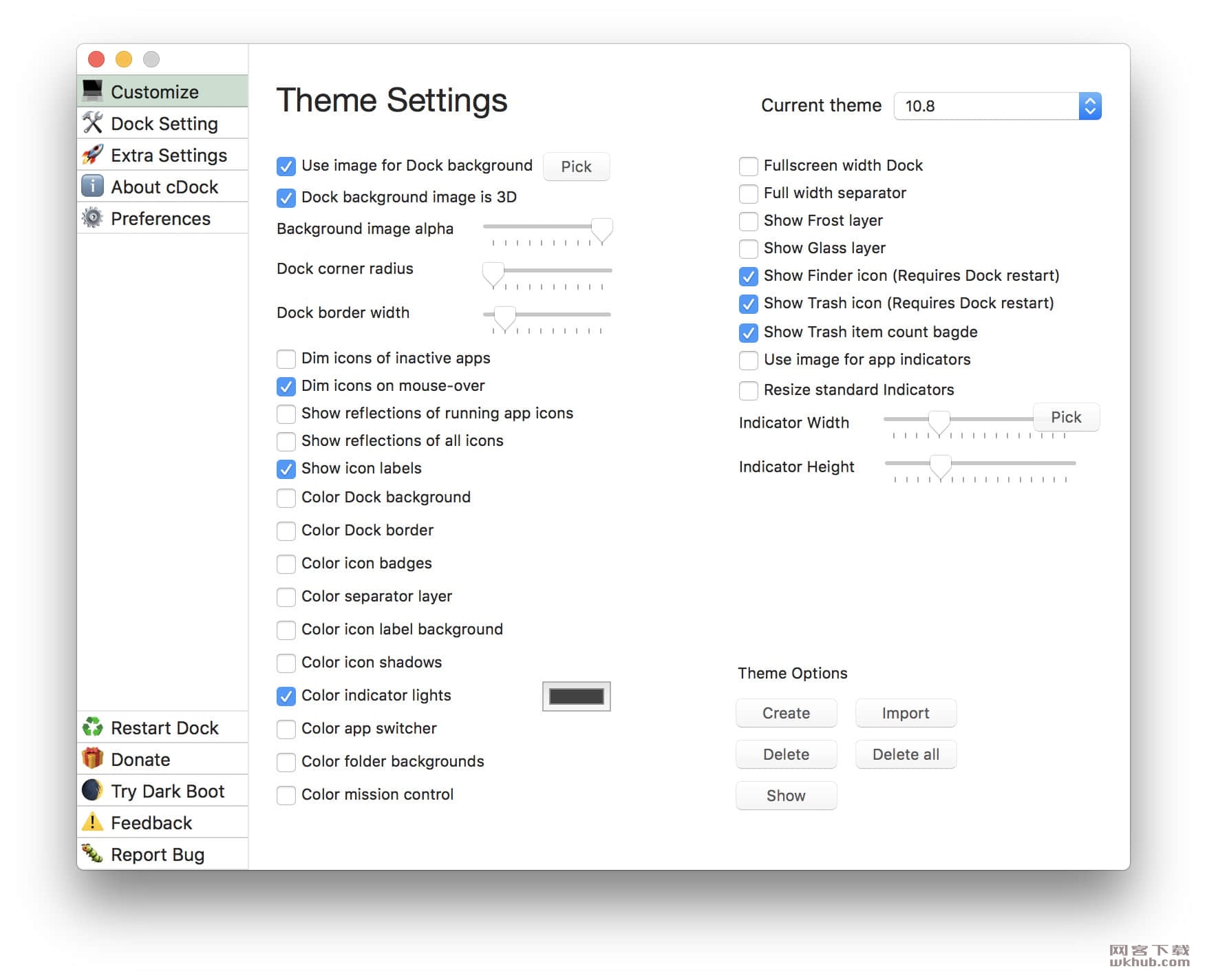The width and height of the screenshot is (1207, 980).
Task: Open the Dock Setting section
Action: coord(162,122)
